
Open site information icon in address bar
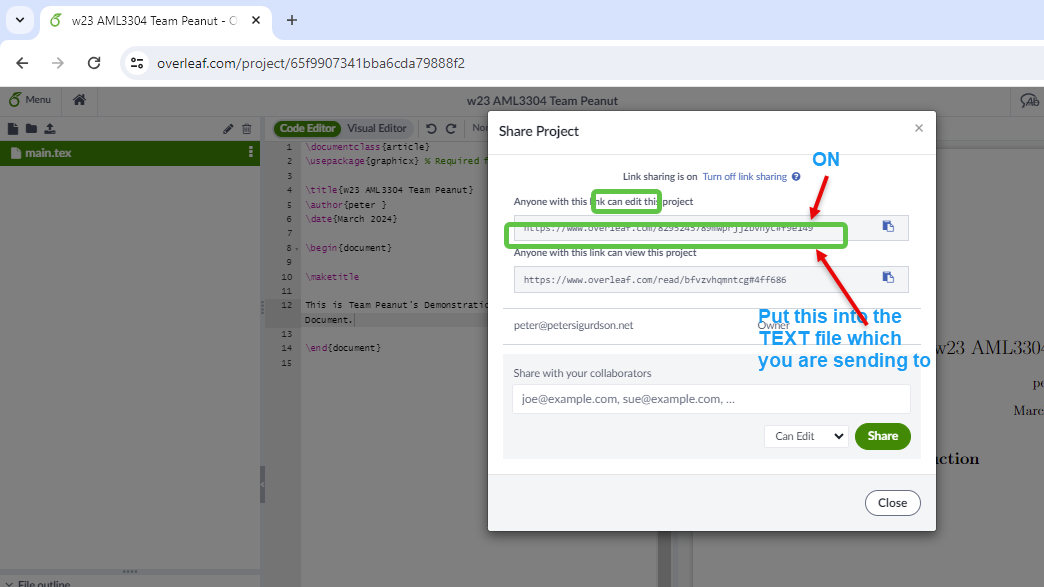137,63
